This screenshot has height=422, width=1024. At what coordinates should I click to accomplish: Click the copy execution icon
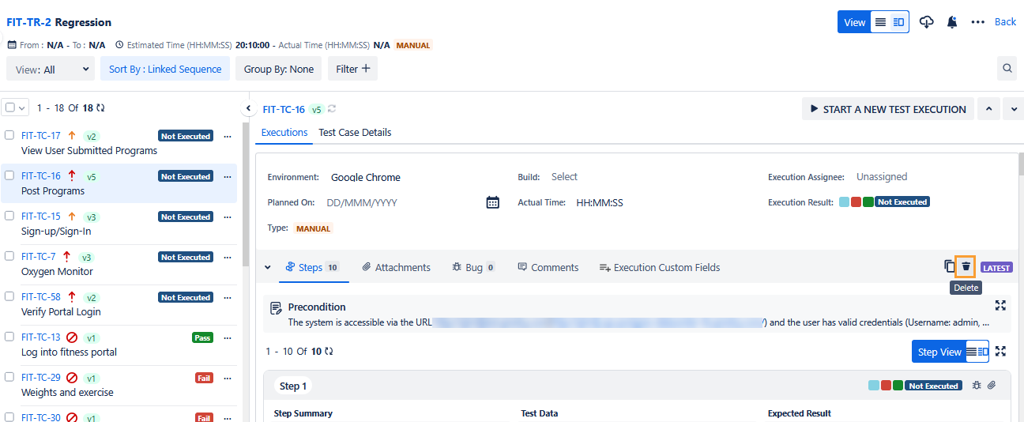[949, 267]
